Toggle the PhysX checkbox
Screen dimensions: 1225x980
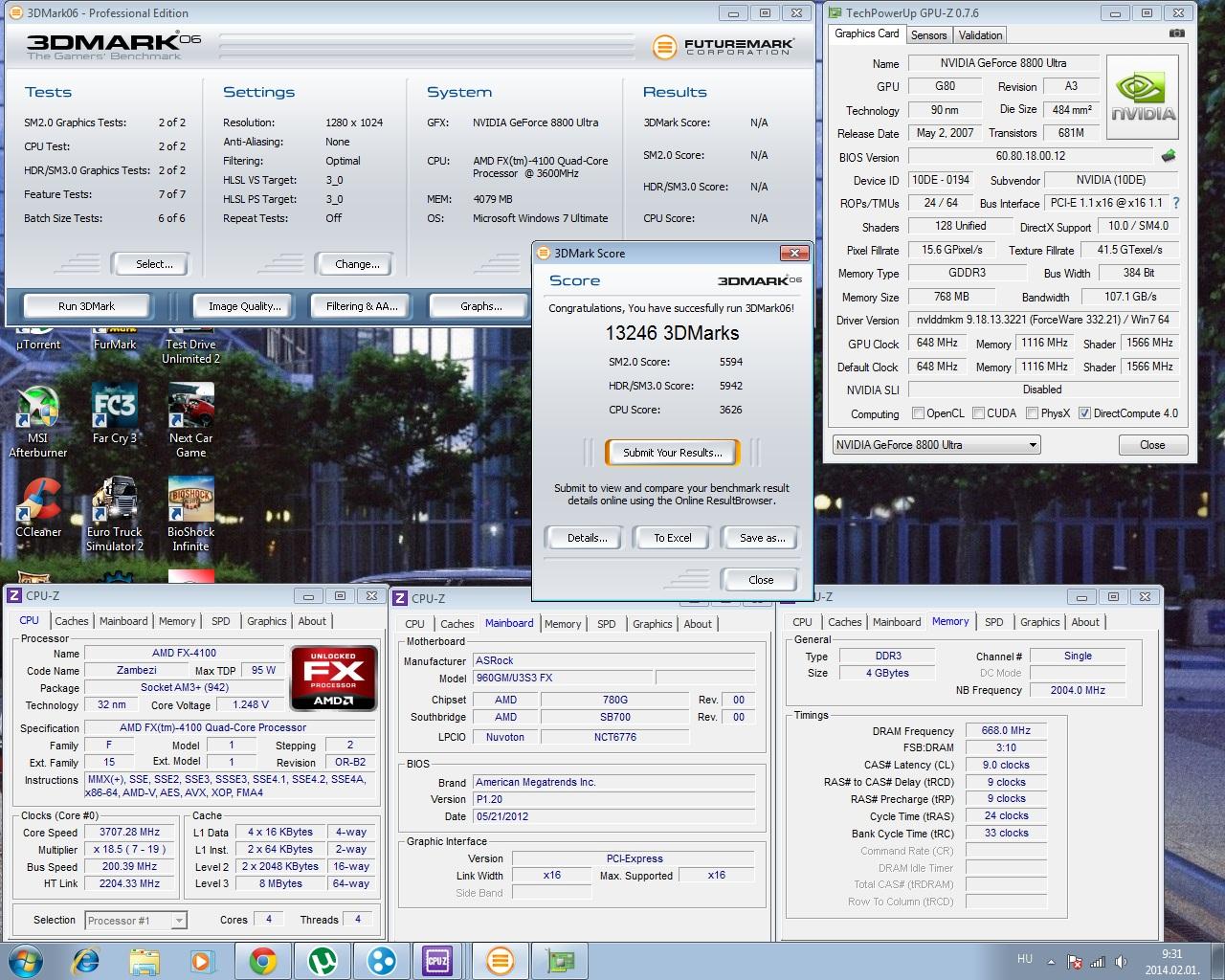1032,413
